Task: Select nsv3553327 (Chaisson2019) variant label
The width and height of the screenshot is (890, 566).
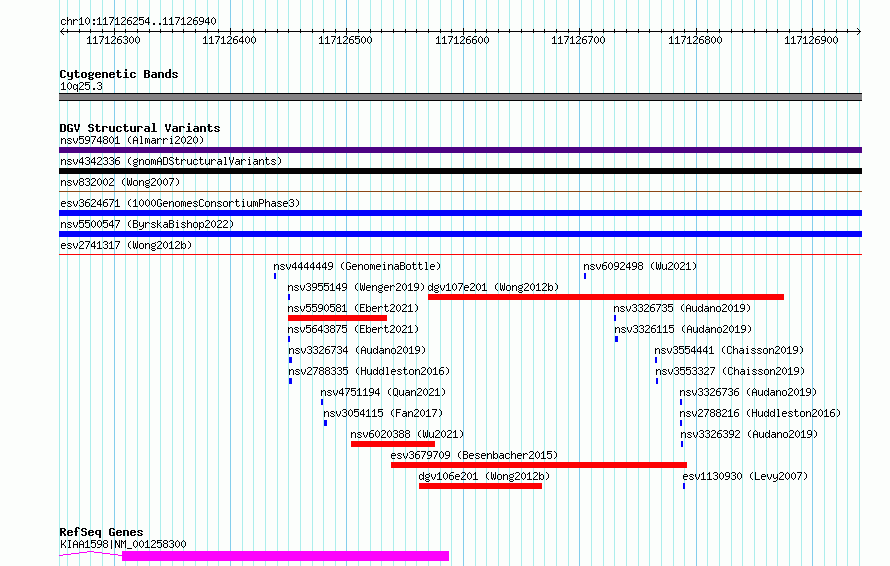Action: [x=731, y=371]
